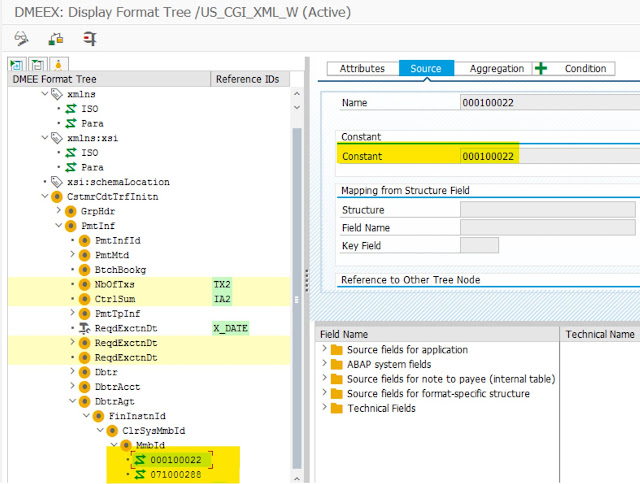Click the NbOfTxs element icon
The image size is (640, 484).
(84, 284)
